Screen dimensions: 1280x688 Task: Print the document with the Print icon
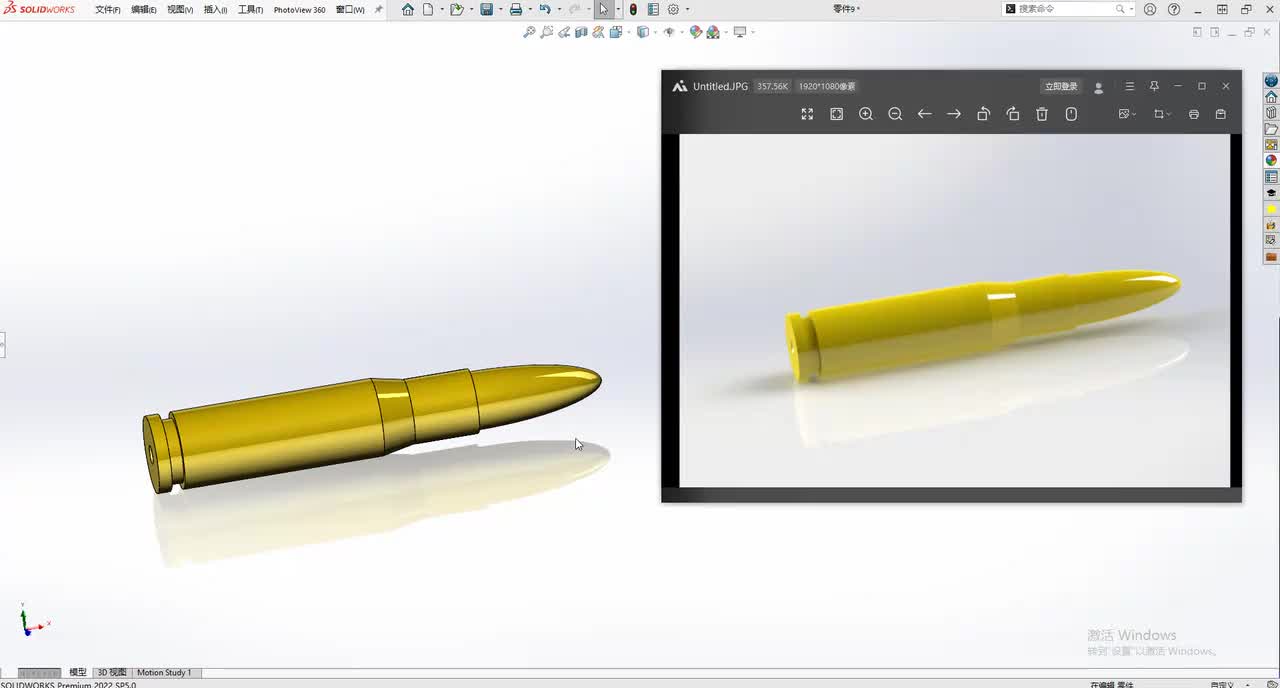(515, 9)
